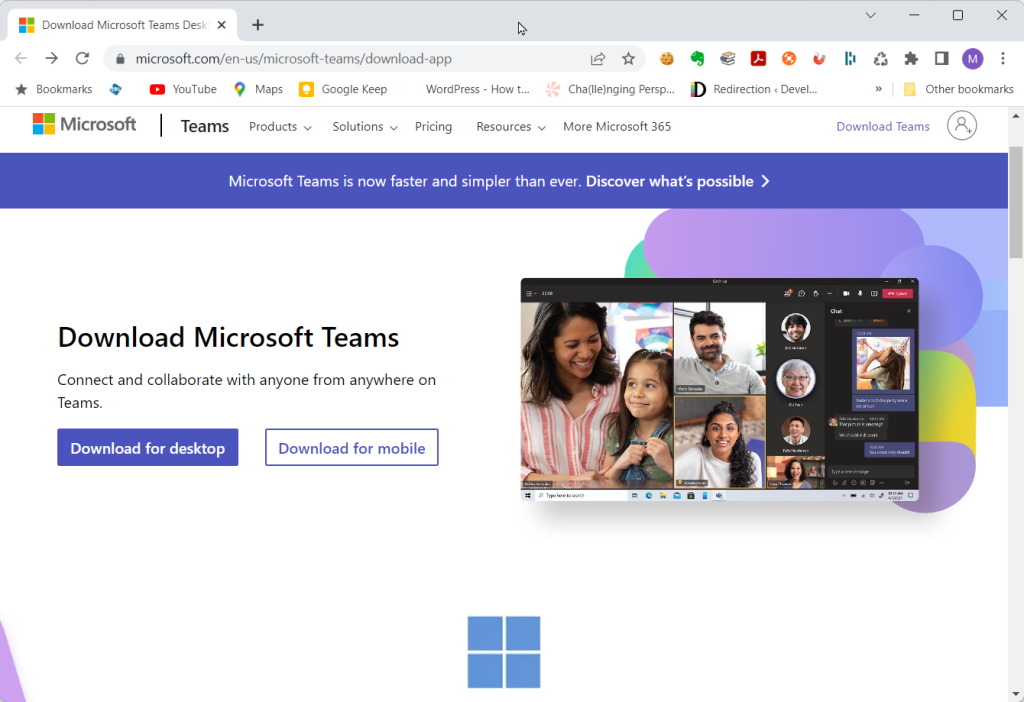Click the Download for mobile button
Image resolution: width=1024 pixels, height=702 pixels.
[x=351, y=447]
